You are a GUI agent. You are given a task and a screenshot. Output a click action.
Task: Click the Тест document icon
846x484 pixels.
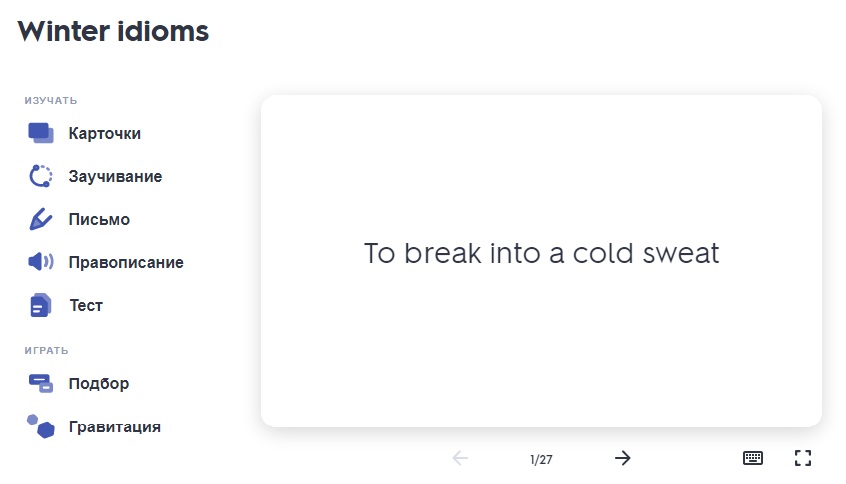[x=40, y=305]
